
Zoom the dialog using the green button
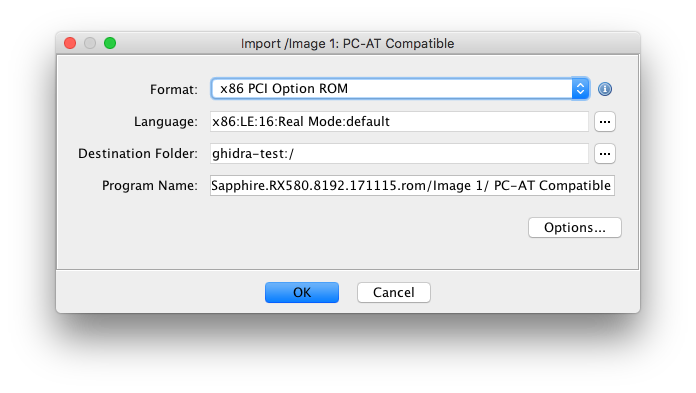coord(110,43)
